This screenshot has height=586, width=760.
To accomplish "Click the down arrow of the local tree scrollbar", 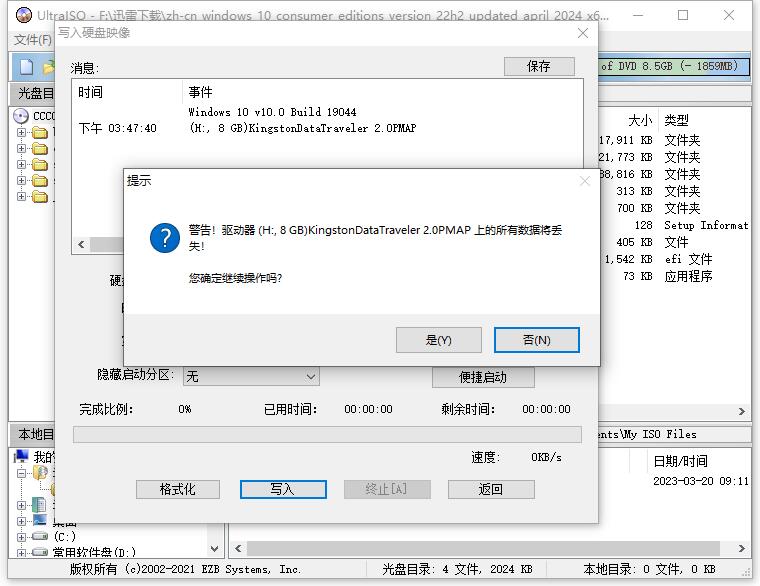I will (x=214, y=549).
